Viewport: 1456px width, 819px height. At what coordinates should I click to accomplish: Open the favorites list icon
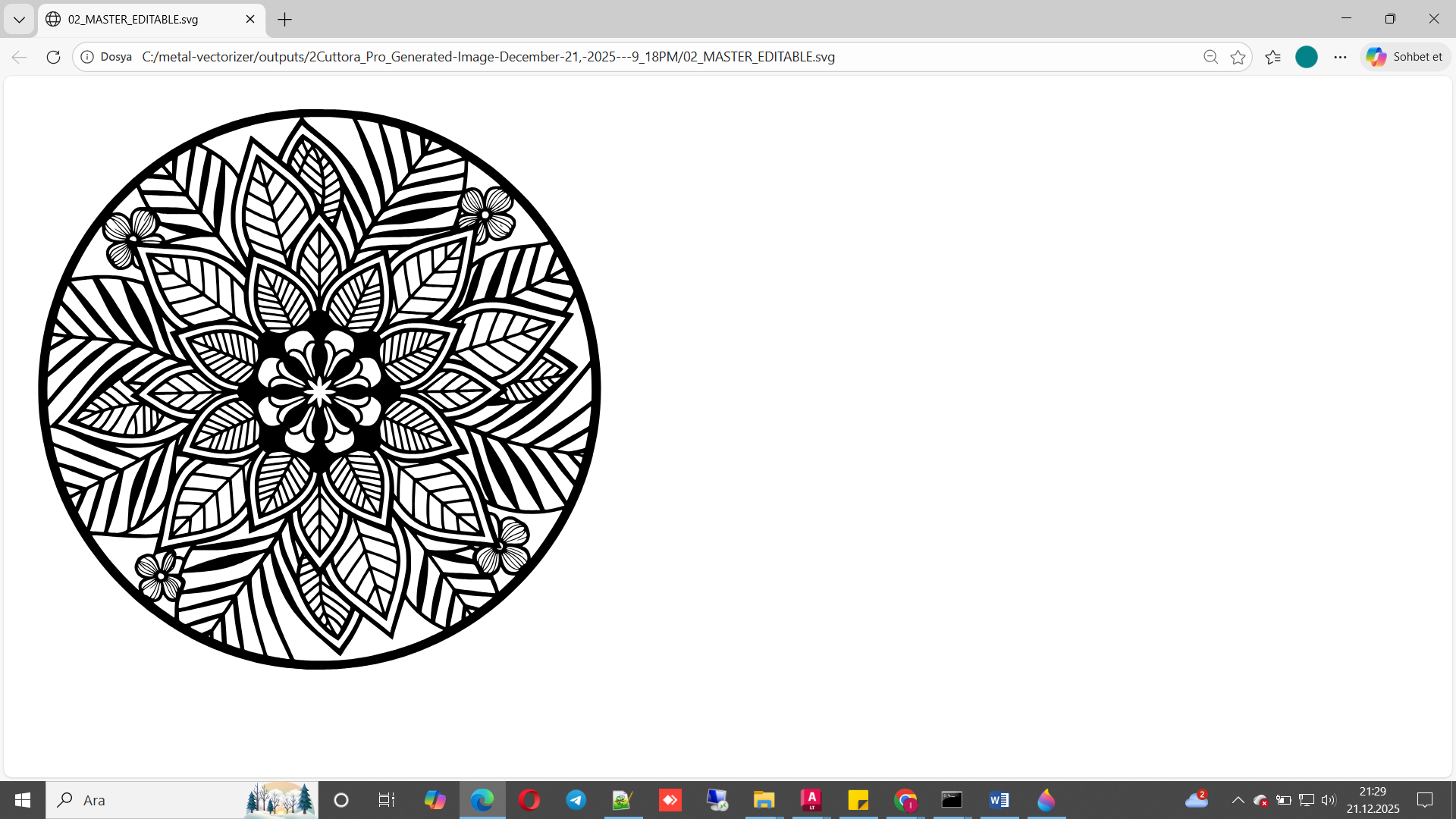(1272, 57)
